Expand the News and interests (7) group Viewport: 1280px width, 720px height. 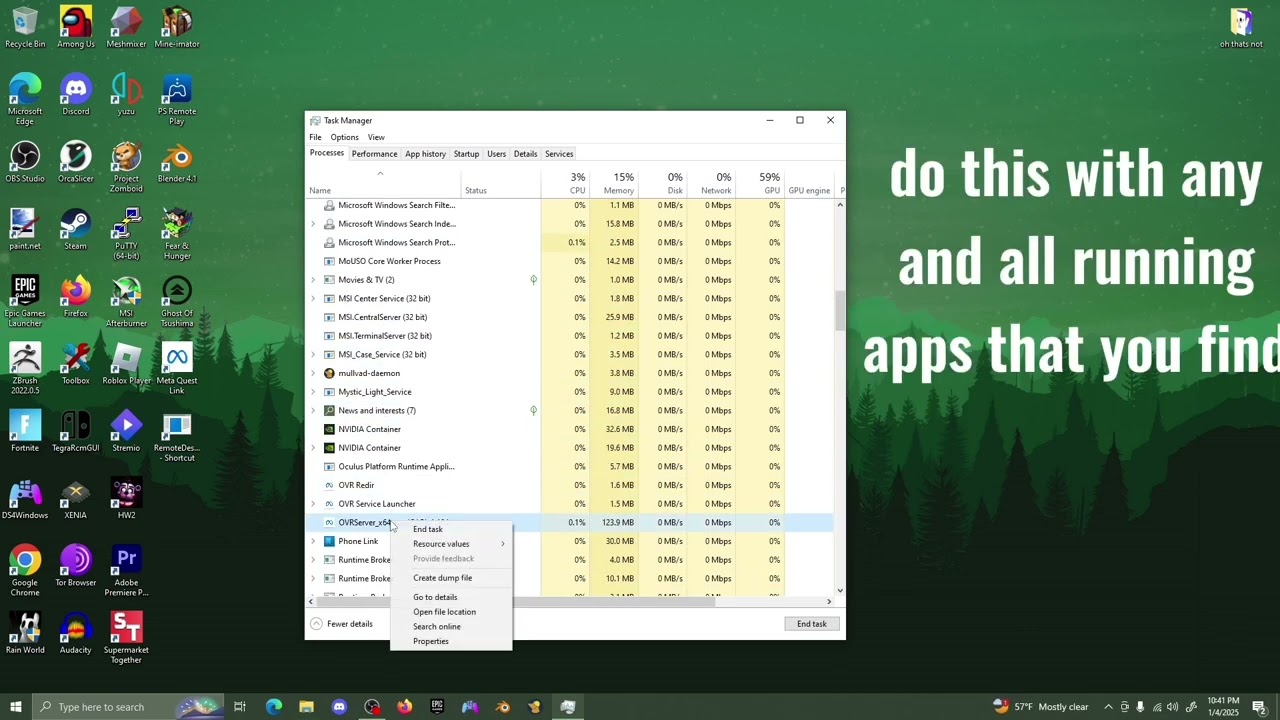tap(313, 410)
